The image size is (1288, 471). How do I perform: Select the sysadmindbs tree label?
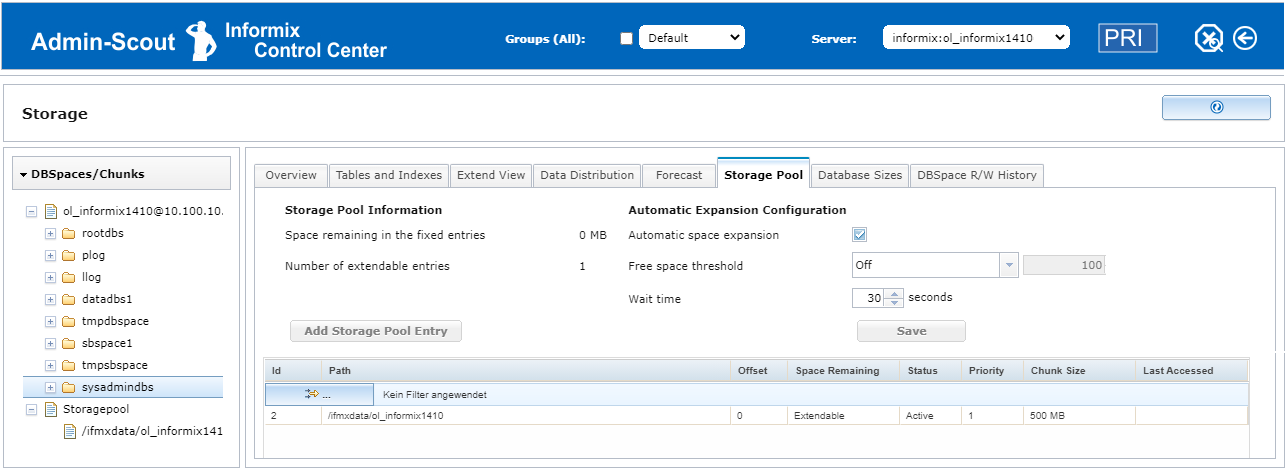[x=116, y=387]
